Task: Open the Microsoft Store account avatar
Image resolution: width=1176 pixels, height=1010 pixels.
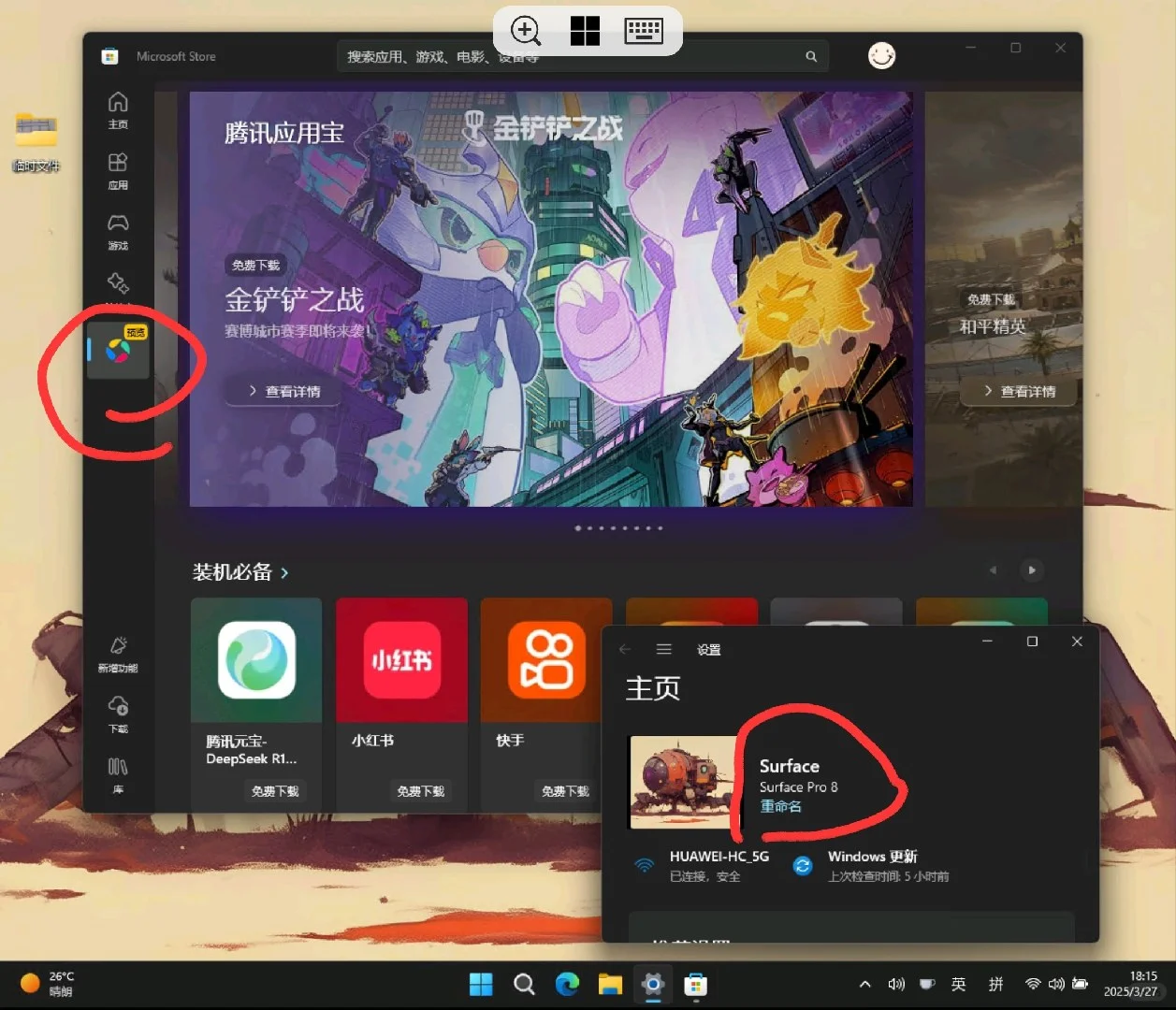Action: [880, 55]
